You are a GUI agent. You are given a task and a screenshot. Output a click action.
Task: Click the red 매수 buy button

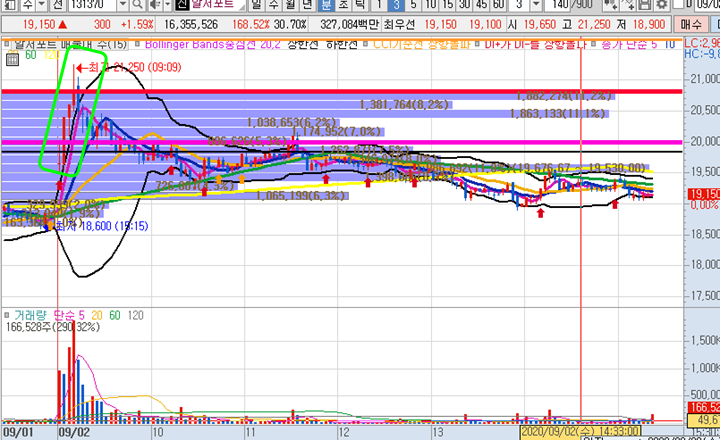pos(691,24)
